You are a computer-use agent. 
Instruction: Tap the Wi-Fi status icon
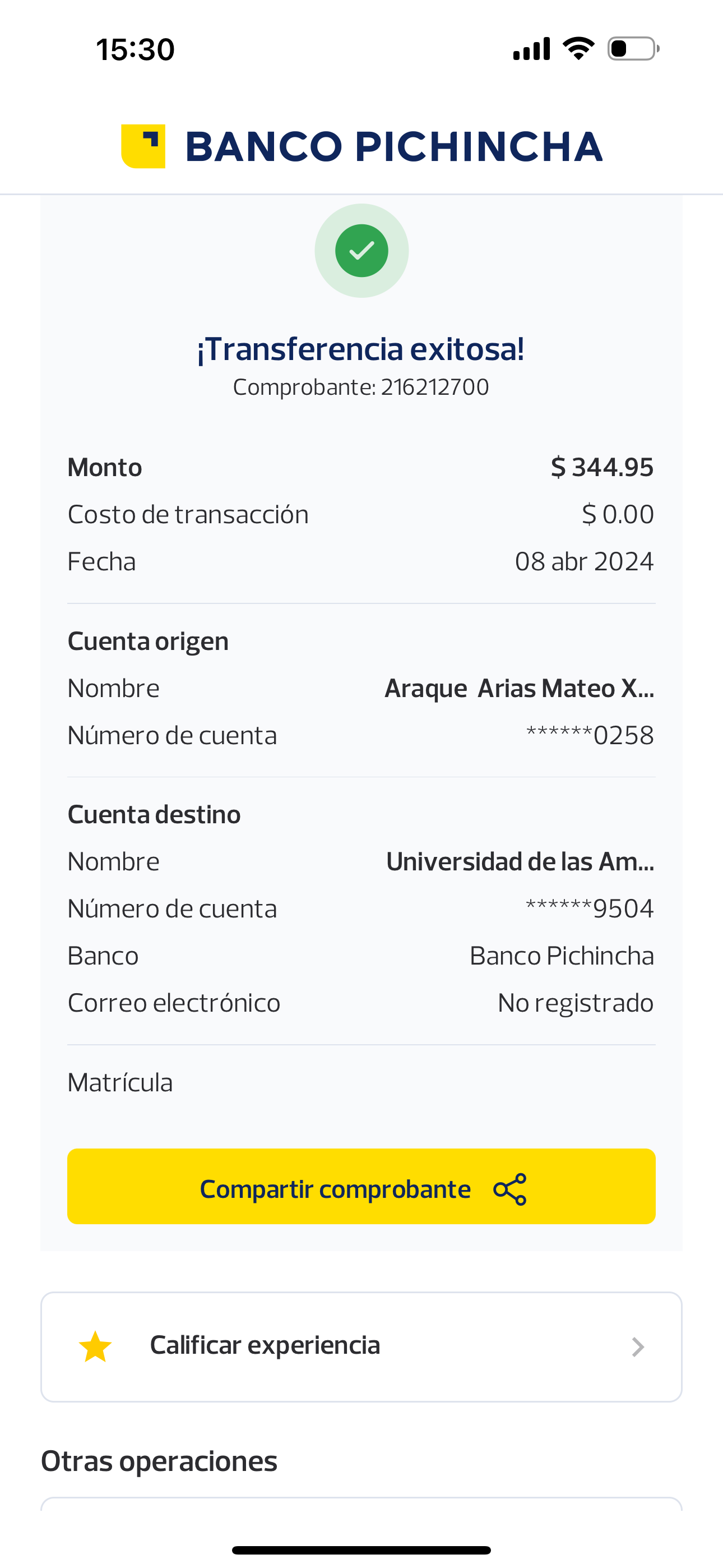point(579,49)
